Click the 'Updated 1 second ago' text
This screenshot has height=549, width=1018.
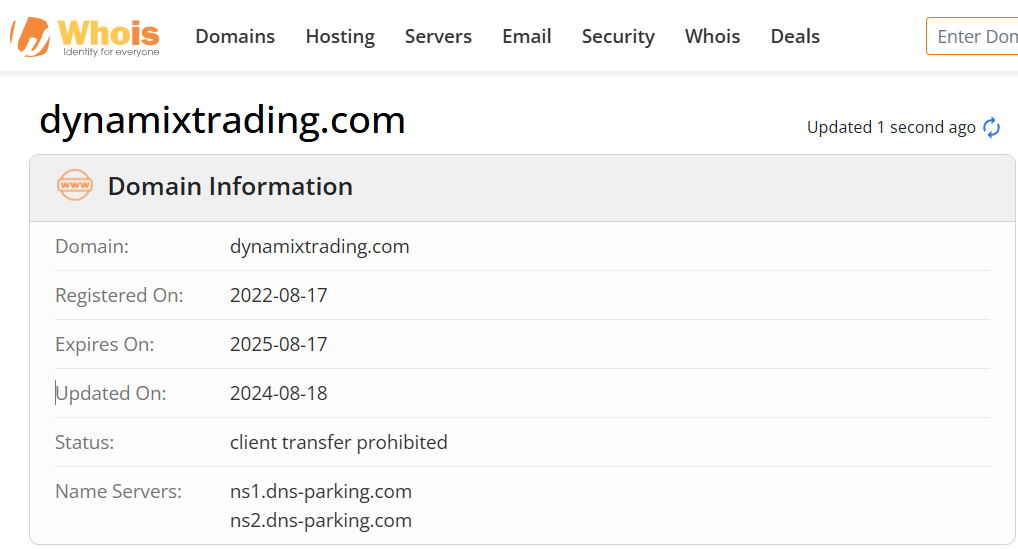(x=891, y=127)
